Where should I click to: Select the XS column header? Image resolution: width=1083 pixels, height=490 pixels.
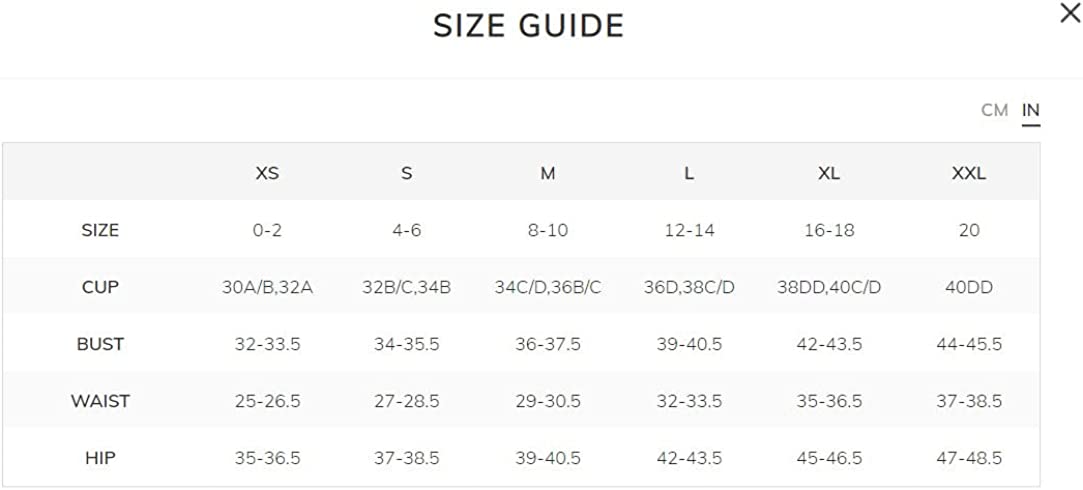coord(267,173)
